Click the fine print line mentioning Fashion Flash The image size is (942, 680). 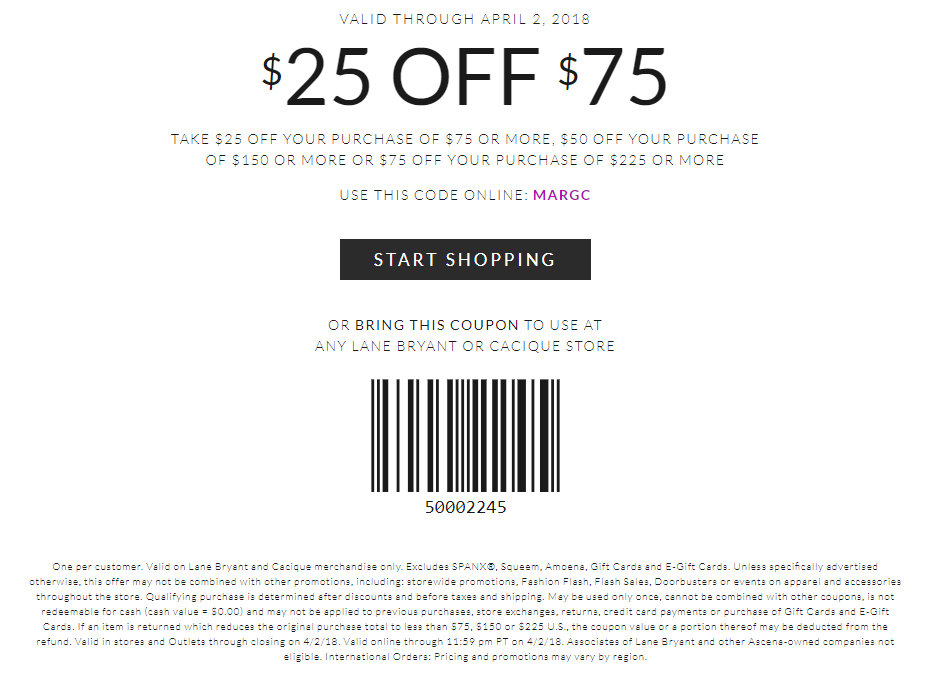tap(465, 581)
